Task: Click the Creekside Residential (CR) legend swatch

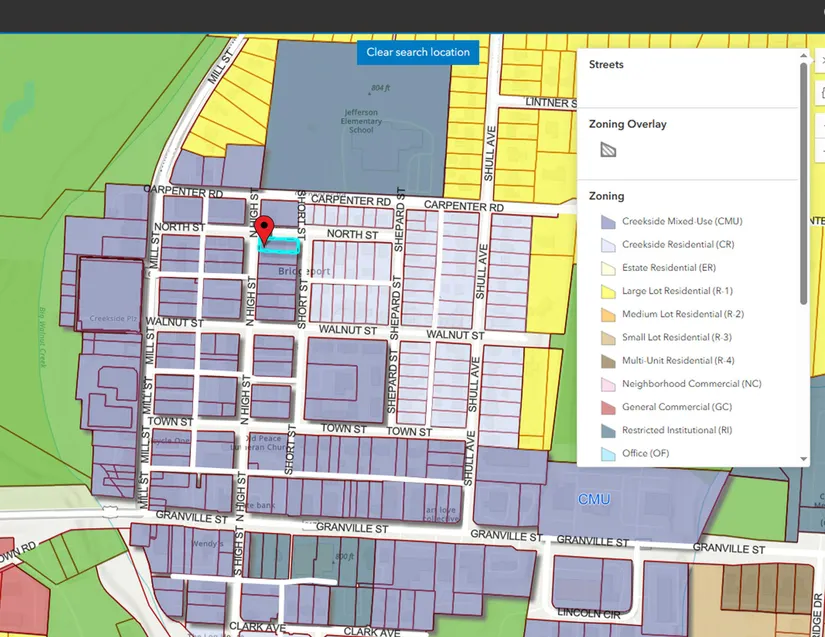Action: [x=608, y=245]
